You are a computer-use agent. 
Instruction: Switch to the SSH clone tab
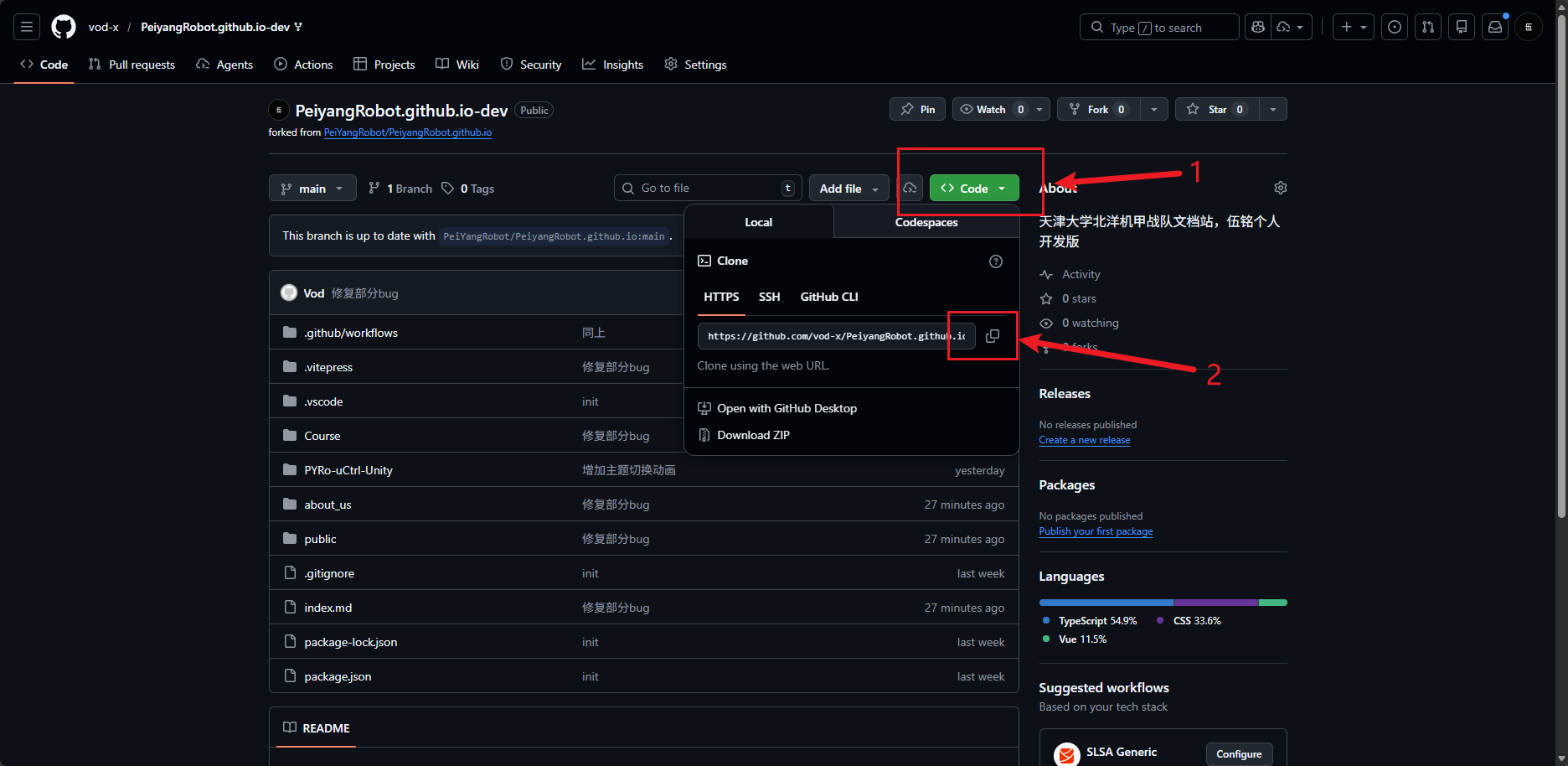(x=769, y=297)
